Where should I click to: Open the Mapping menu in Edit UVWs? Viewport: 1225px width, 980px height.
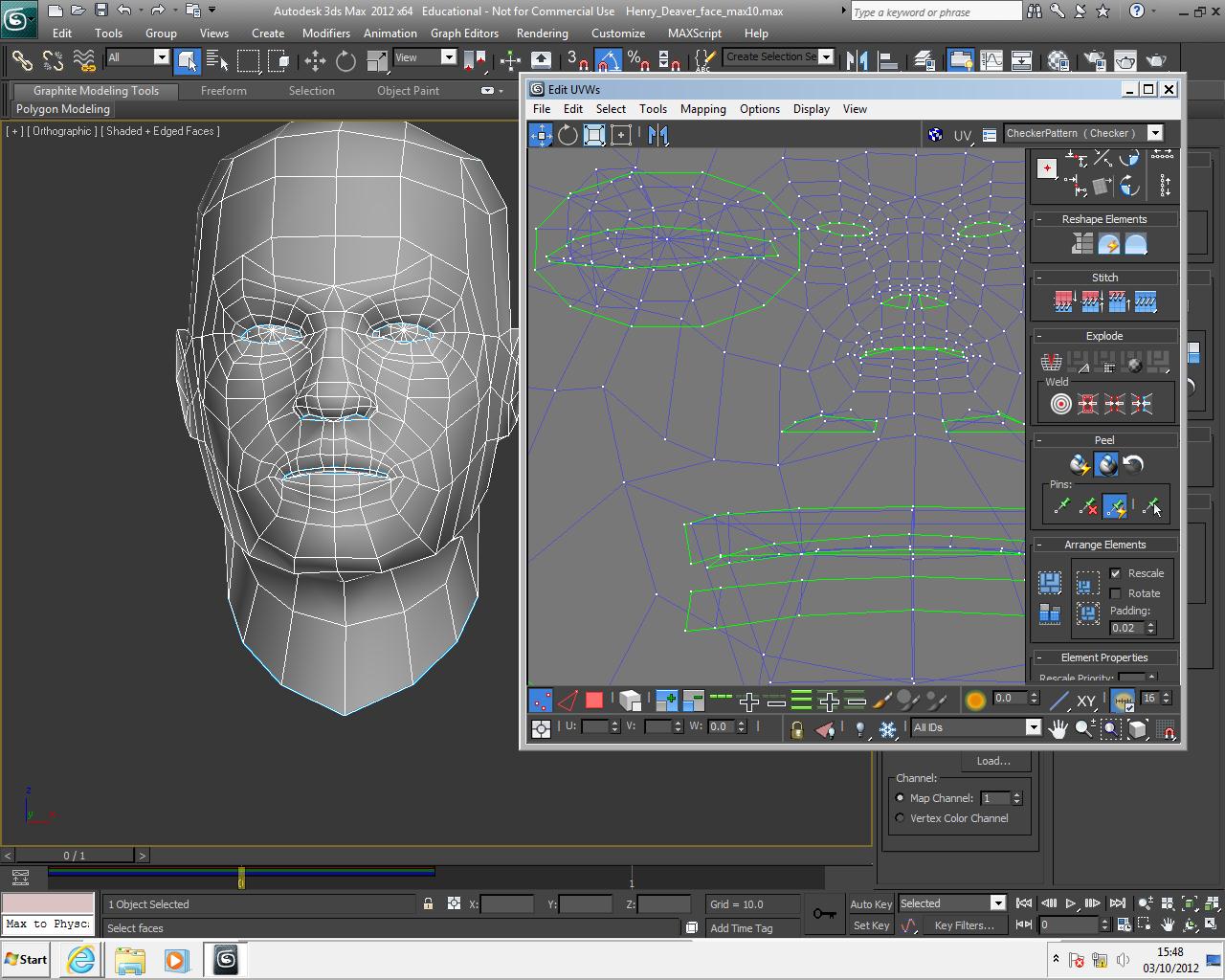pyautogui.click(x=702, y=109)
